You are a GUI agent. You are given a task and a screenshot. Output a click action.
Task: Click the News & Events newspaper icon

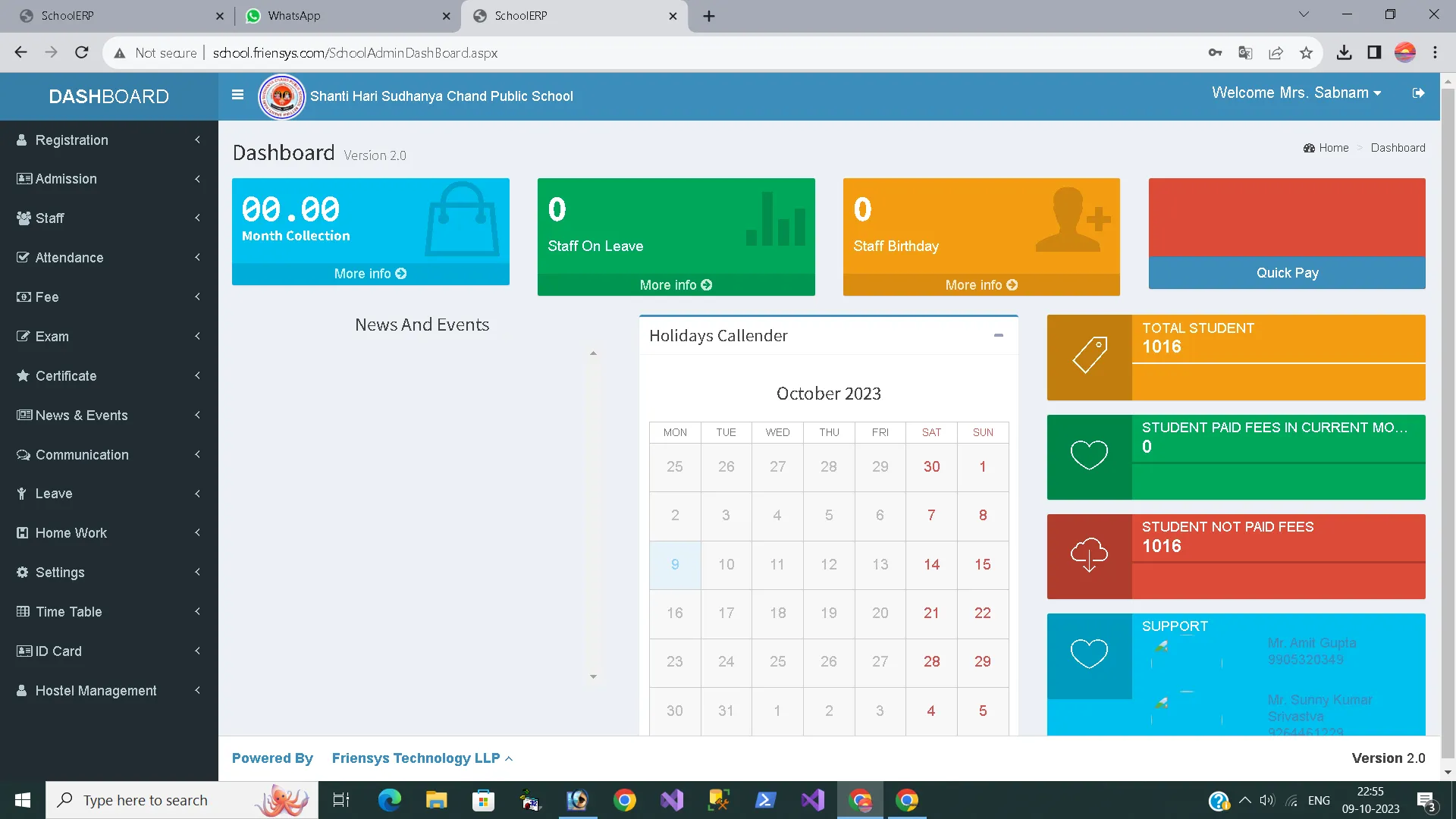pyautogui.click(x=24, y=415)
